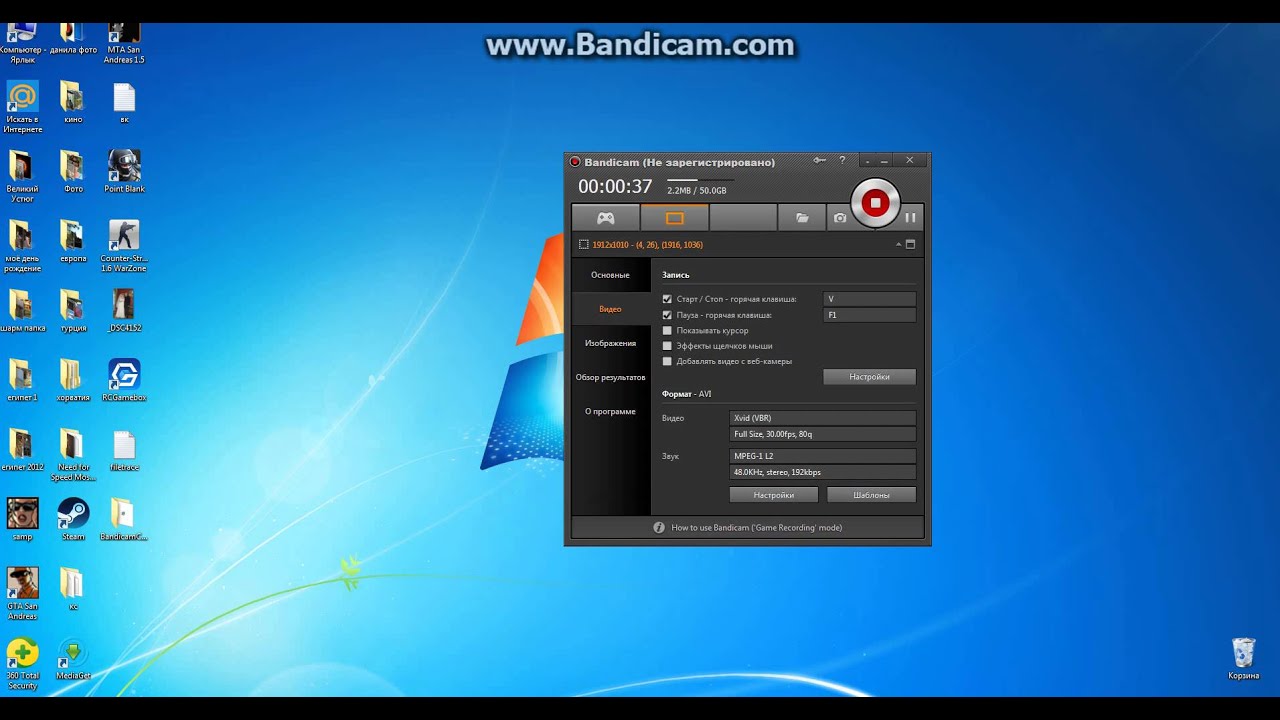Open Bandicam help question mark

pos(842,160)
